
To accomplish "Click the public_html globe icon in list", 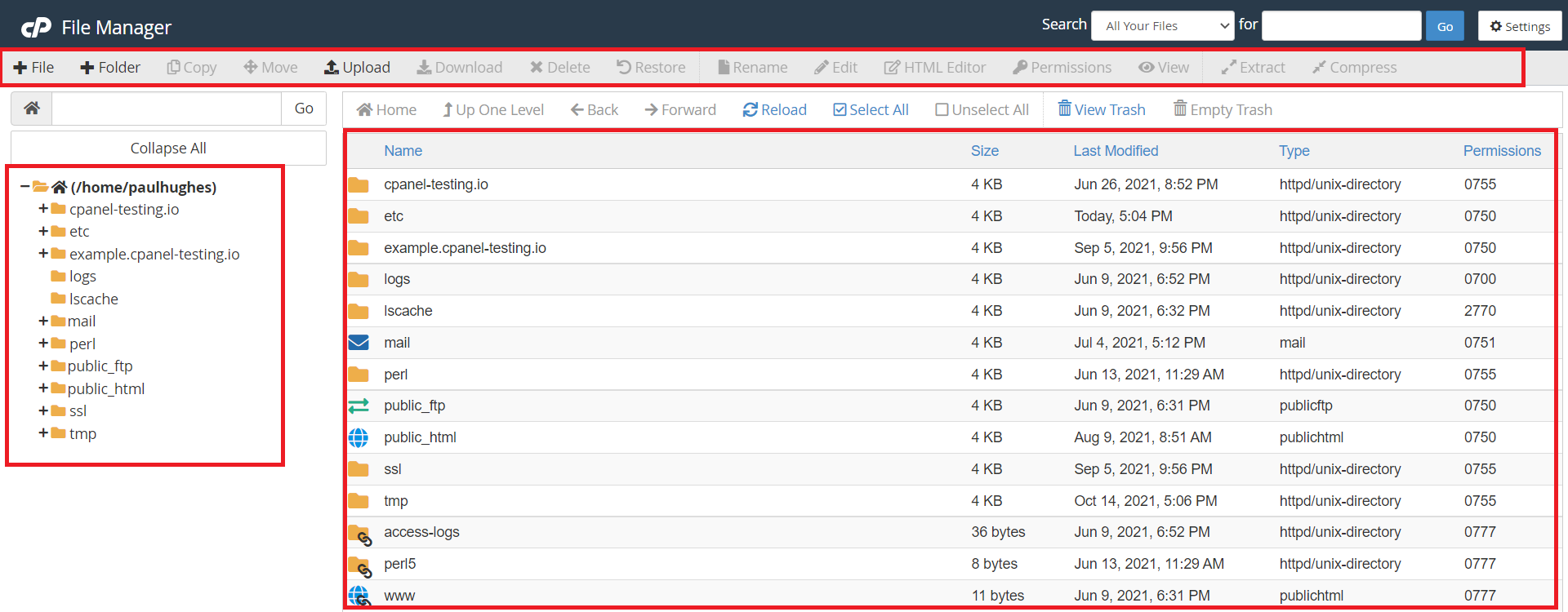I will pyautogui.click(x=359, y=438).
